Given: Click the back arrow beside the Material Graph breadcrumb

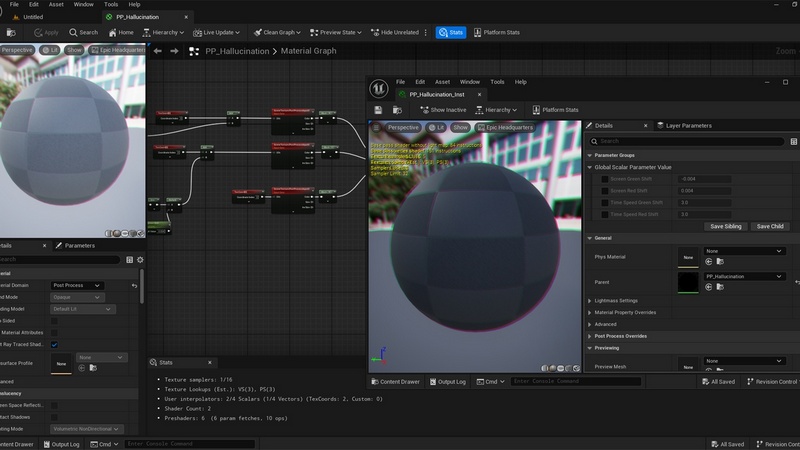Looking at the screenshot, I should coord(159,51).
